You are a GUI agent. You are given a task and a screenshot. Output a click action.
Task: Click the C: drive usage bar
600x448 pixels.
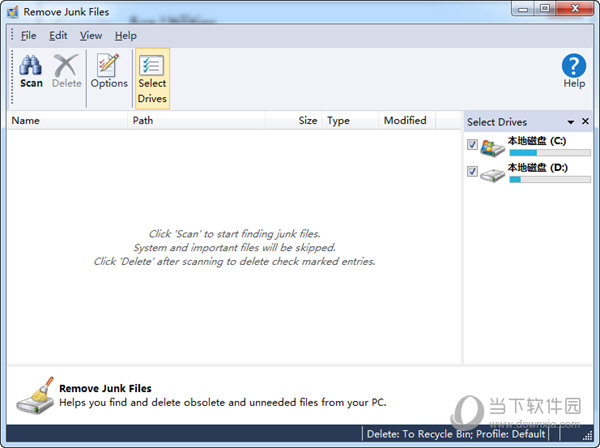point(537,153)
